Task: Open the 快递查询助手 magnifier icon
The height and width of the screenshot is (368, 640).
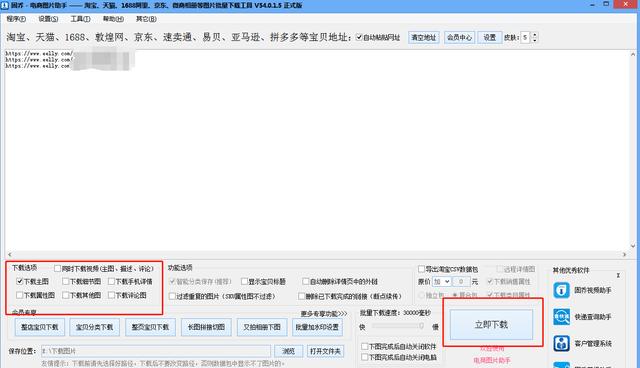Action: click(x=561, y=317)
